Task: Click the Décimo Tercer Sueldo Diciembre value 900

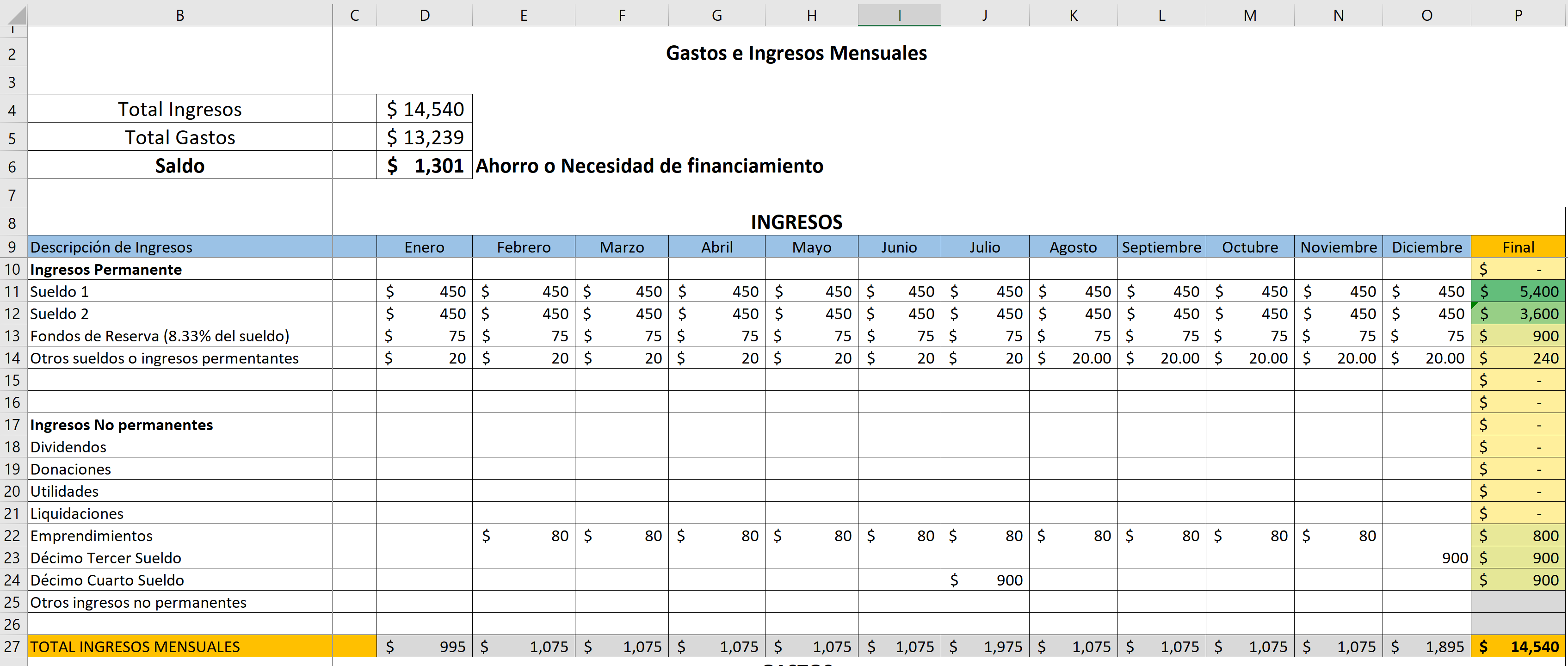Action: click(1427, 558)
